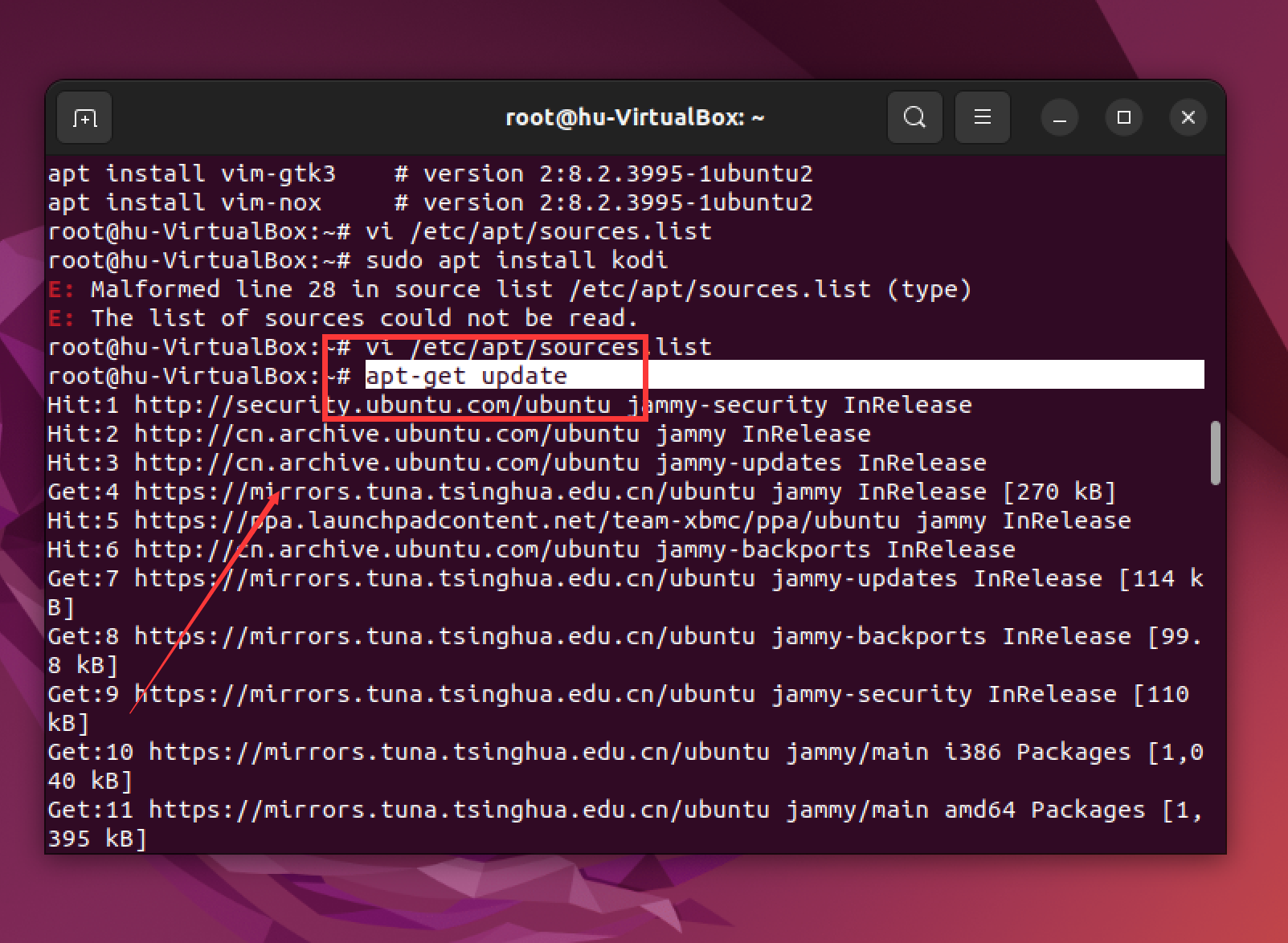Click the jammy-updates archive URL on Hit:3

[386, 463]
